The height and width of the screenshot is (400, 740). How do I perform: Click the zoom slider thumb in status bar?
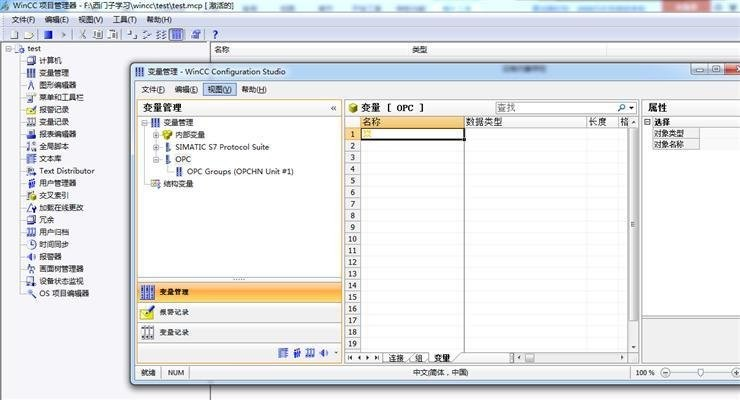coord(700,373)
